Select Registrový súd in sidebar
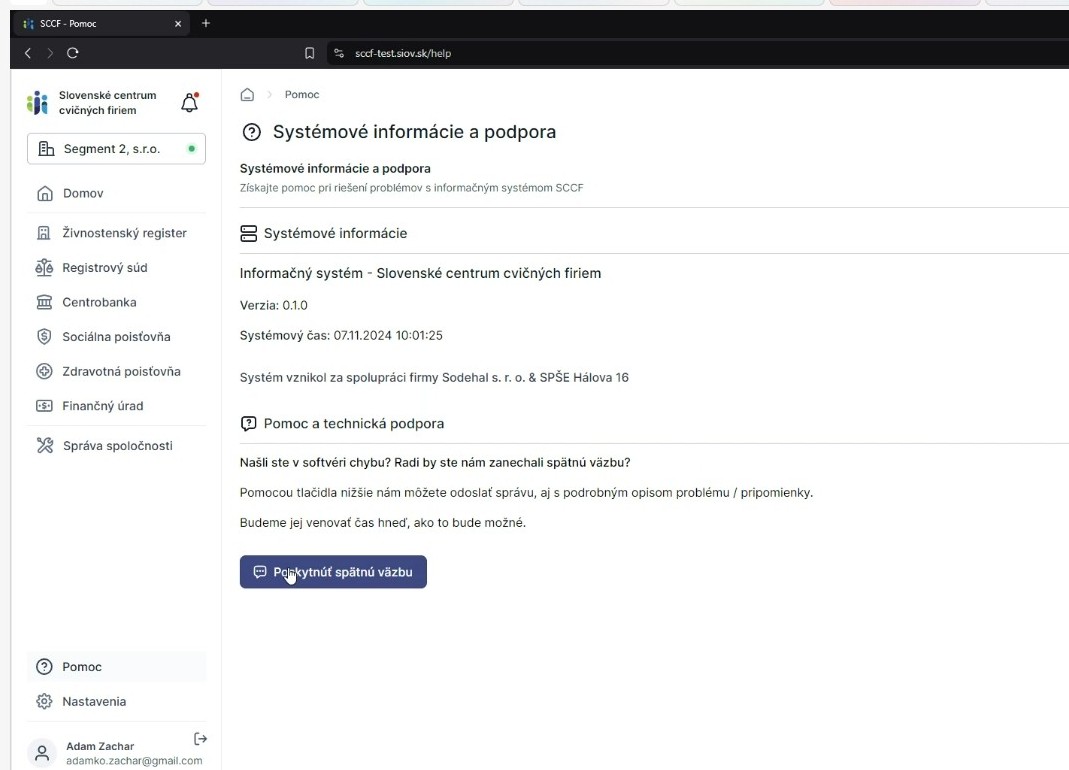1069x770 pixels. click(104, 268)
